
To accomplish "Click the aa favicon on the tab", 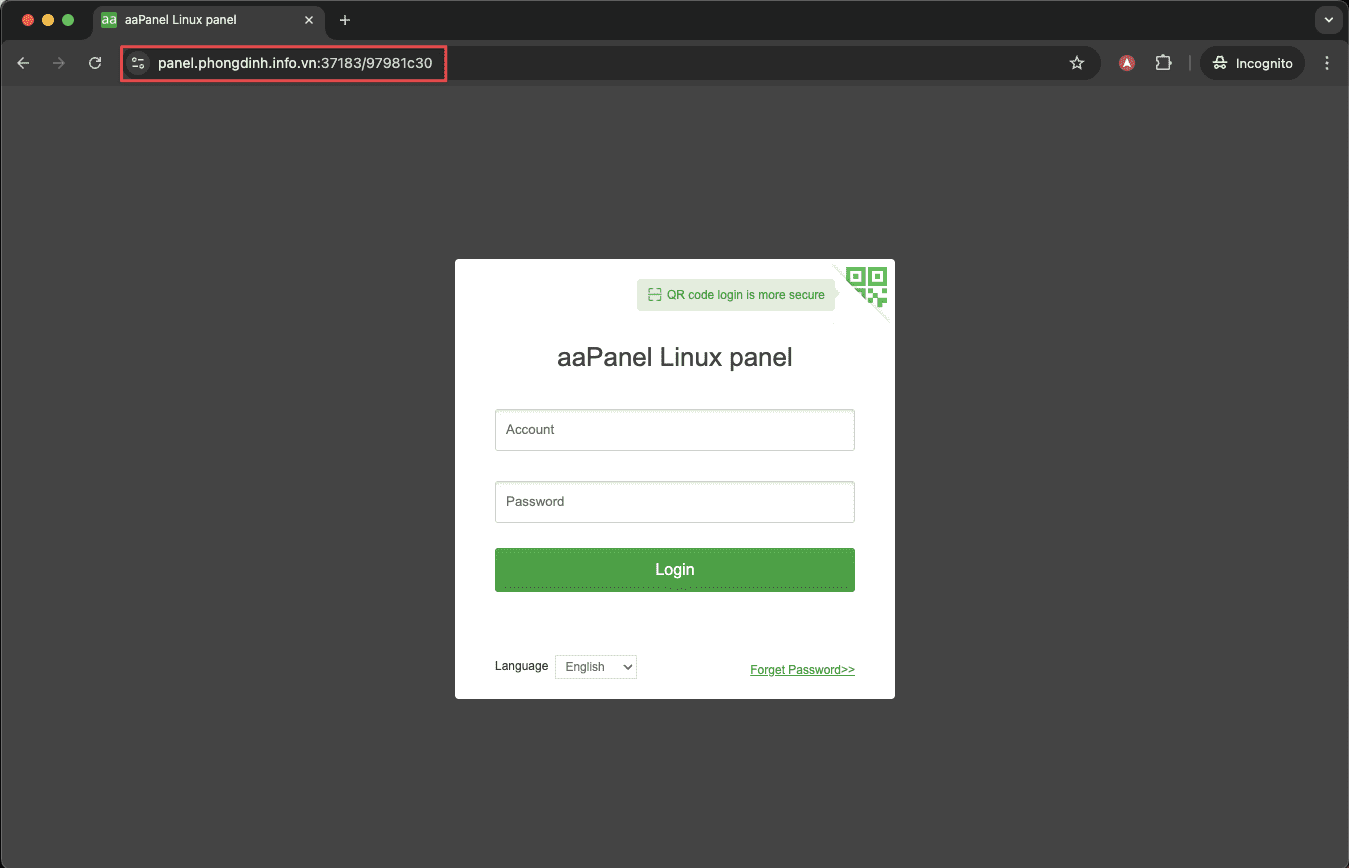I will 109,20.
